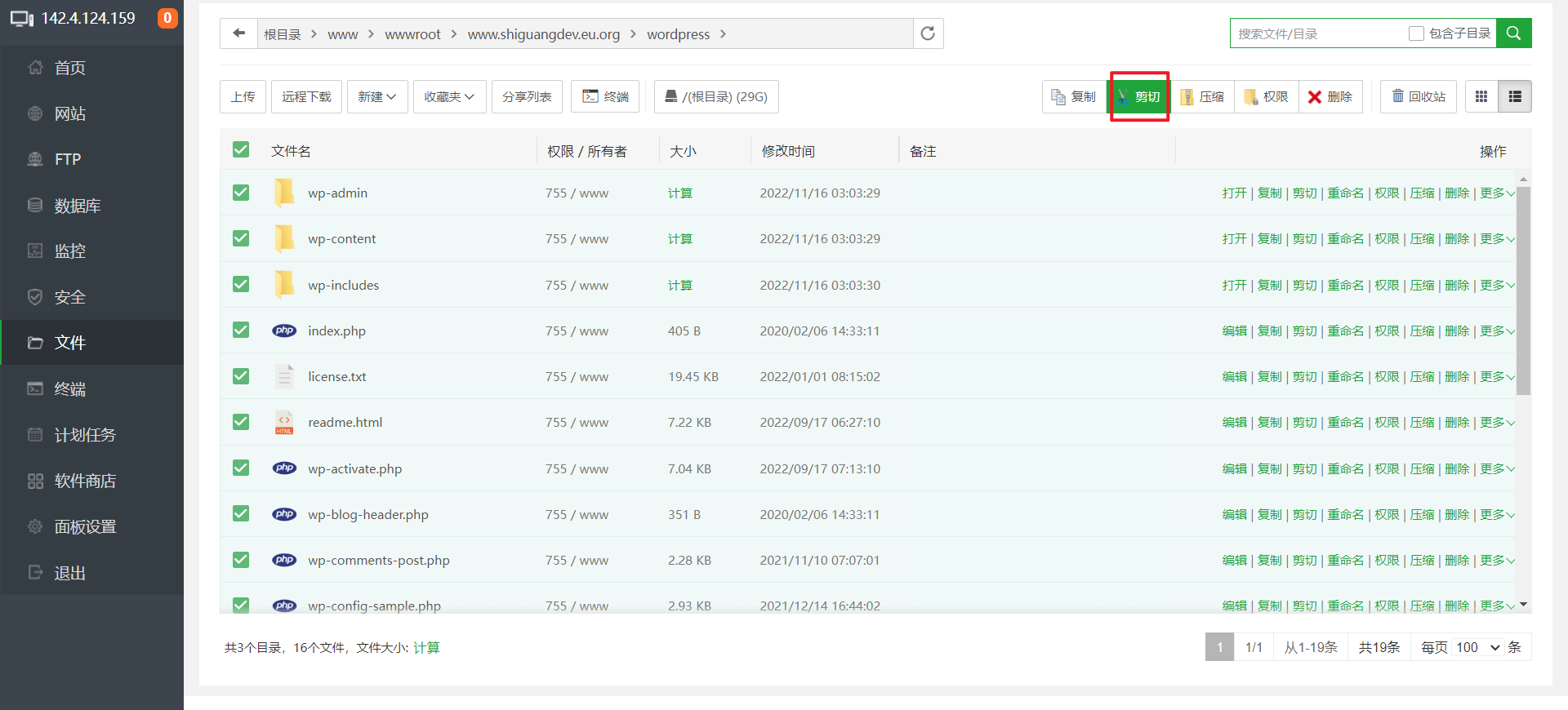Viewport: 1568px width, 710px height.
Task: Click the file list vertical scrollbar
Action: click(1523, 290)
